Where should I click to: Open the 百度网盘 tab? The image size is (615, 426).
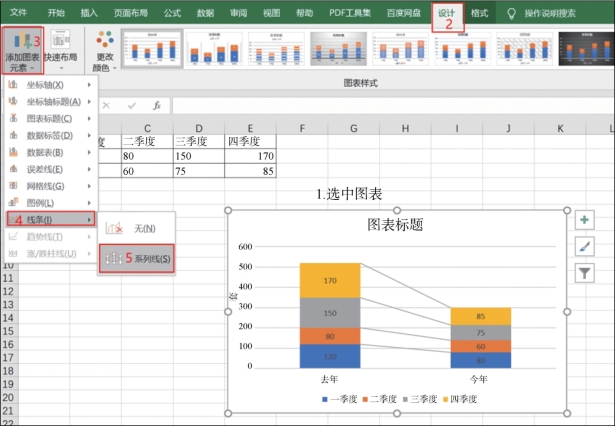click(x=404, y=13)
